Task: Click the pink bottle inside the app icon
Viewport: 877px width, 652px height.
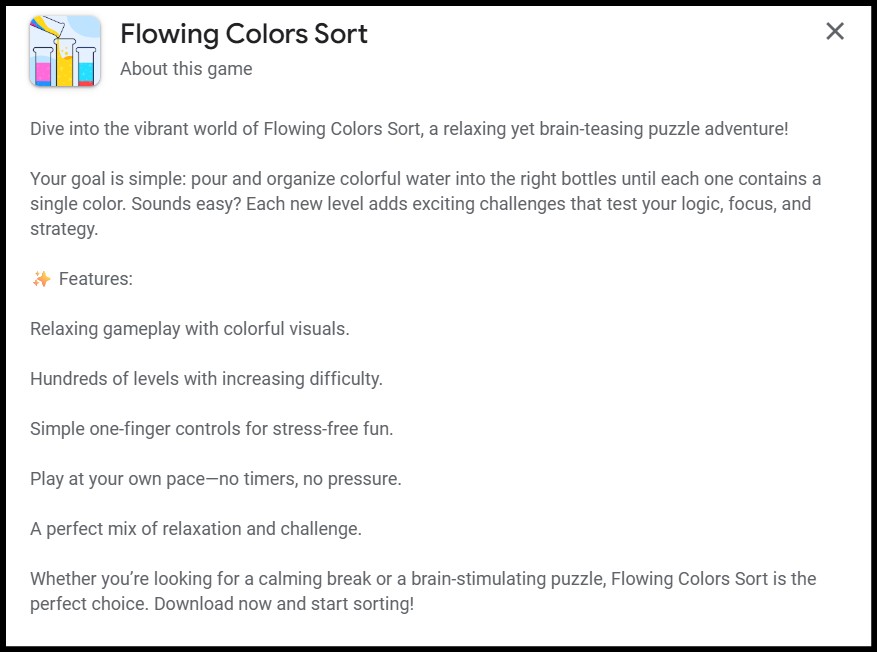Action: [x=42, y=70]
